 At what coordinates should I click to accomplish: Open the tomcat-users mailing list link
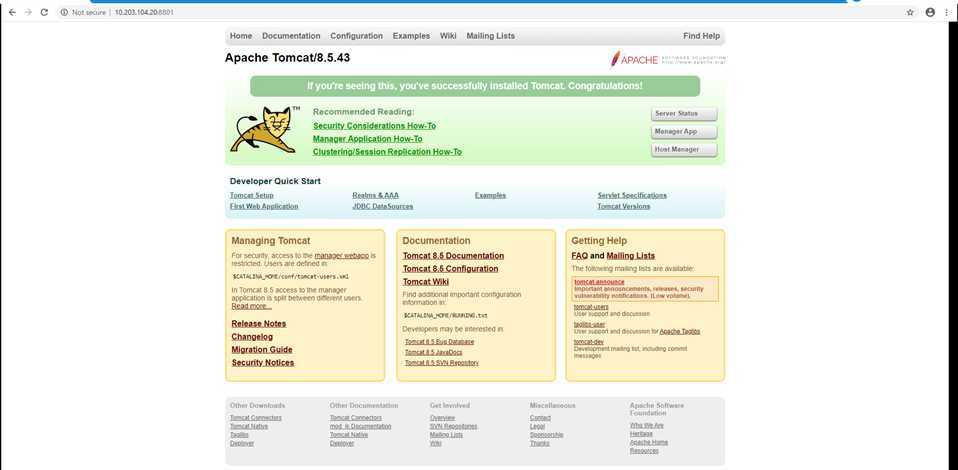pos(591,307)
